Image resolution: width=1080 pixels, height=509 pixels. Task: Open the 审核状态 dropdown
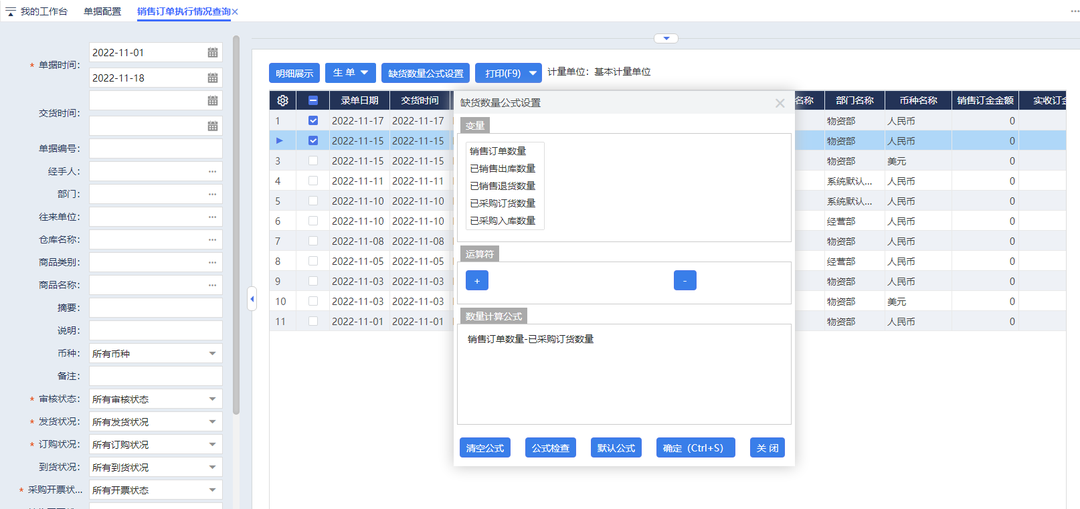pos(212,399)
